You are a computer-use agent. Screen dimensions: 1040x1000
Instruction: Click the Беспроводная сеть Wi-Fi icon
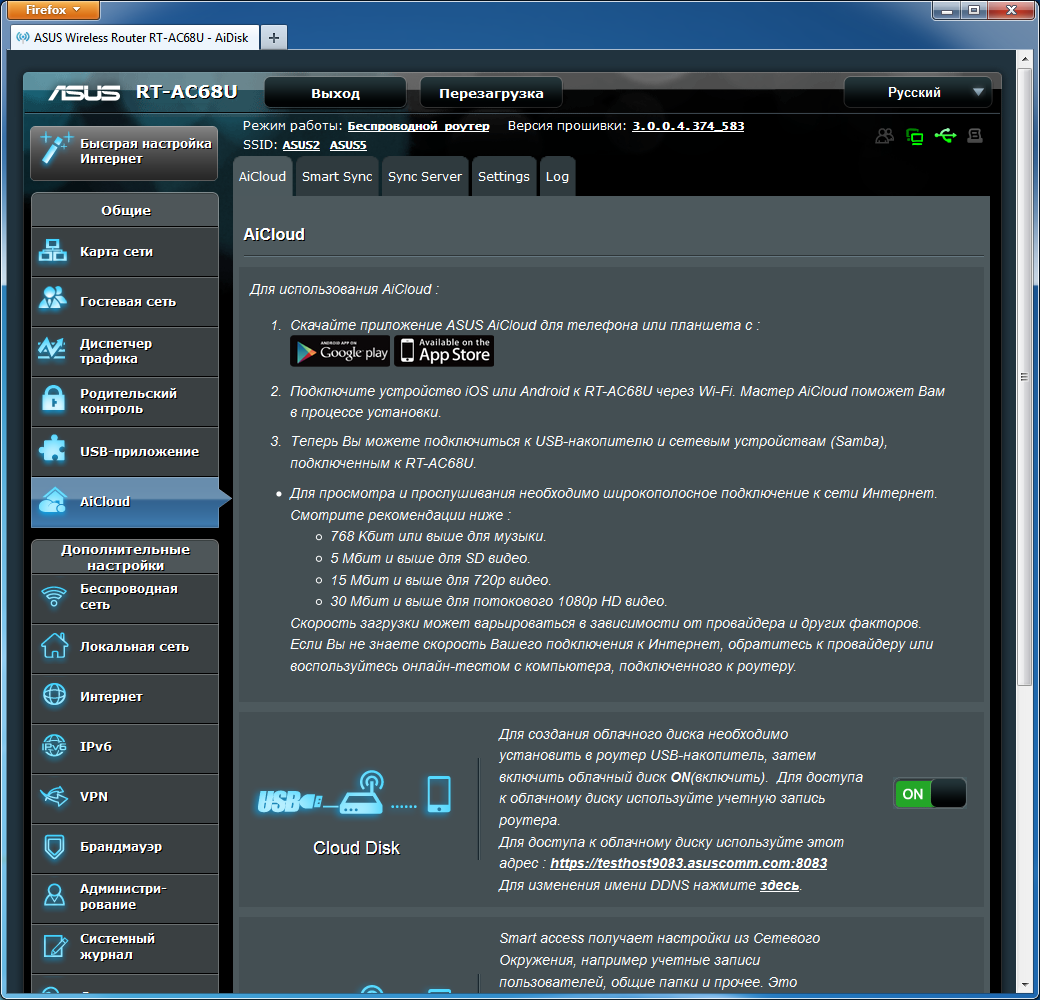(54, 596)
